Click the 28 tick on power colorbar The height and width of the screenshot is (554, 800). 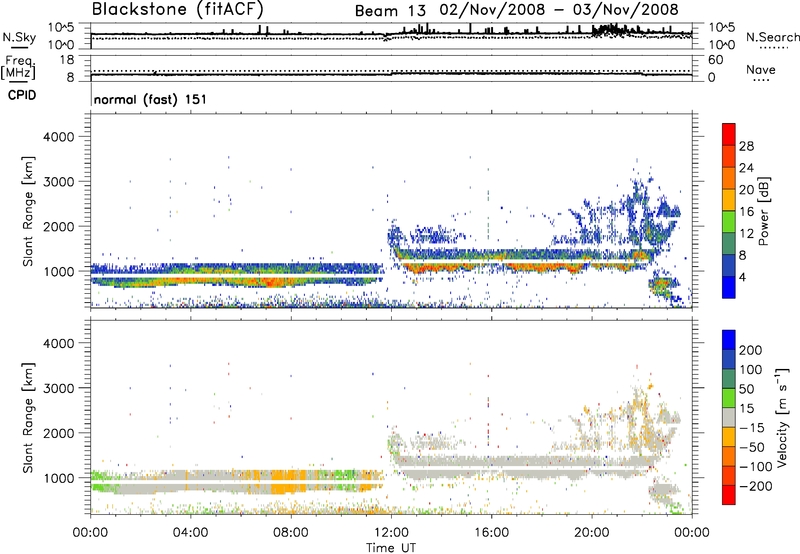746,146
